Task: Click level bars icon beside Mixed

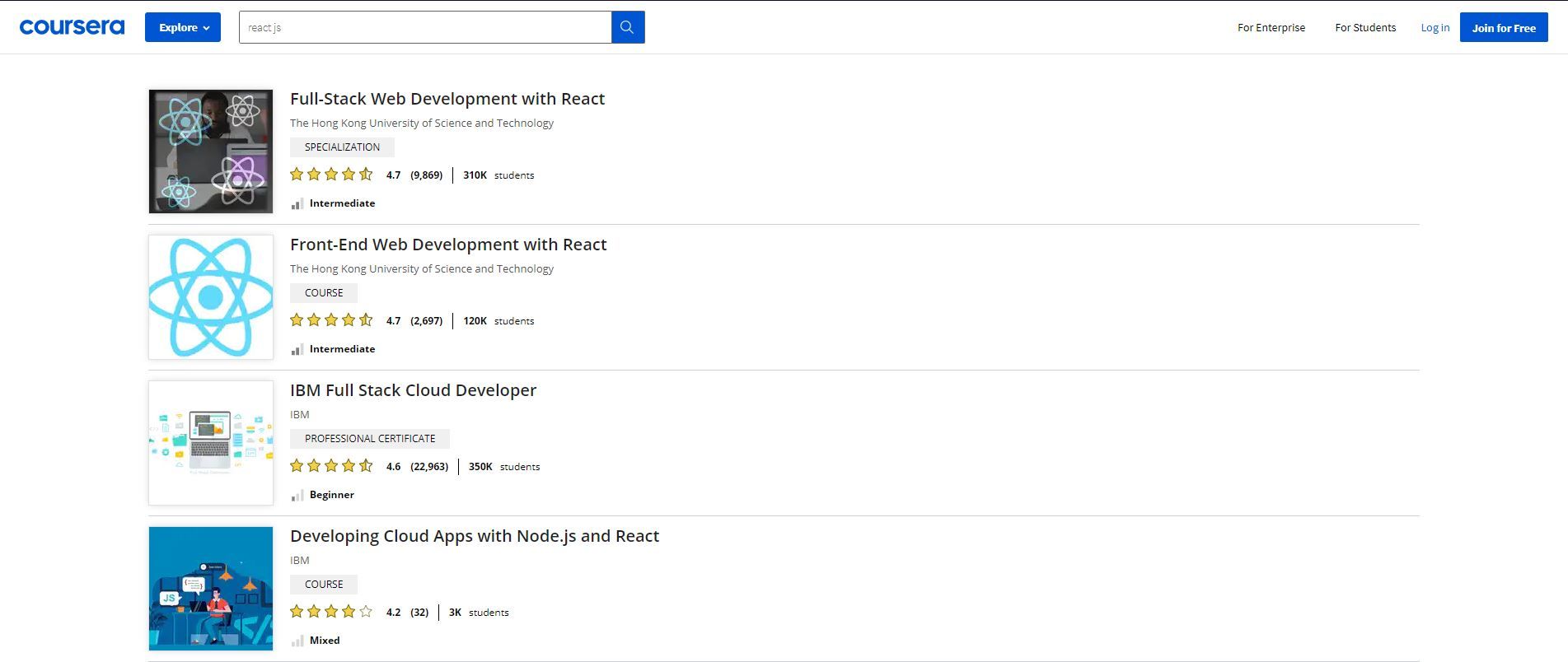Action: pos(297,641)
